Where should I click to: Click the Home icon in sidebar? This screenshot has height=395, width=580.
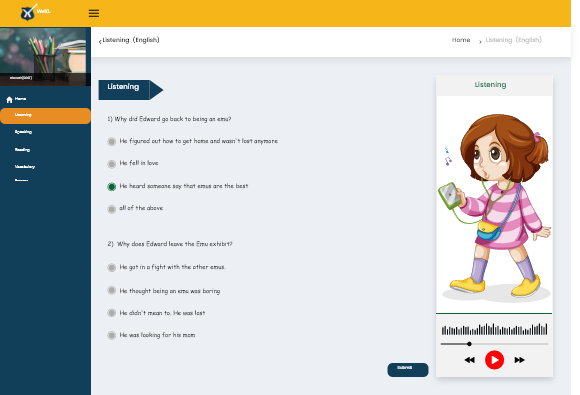10,99
